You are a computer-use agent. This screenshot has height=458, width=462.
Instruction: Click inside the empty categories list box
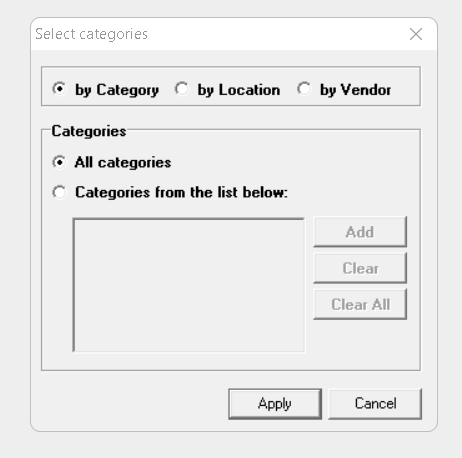coord(189,285)
